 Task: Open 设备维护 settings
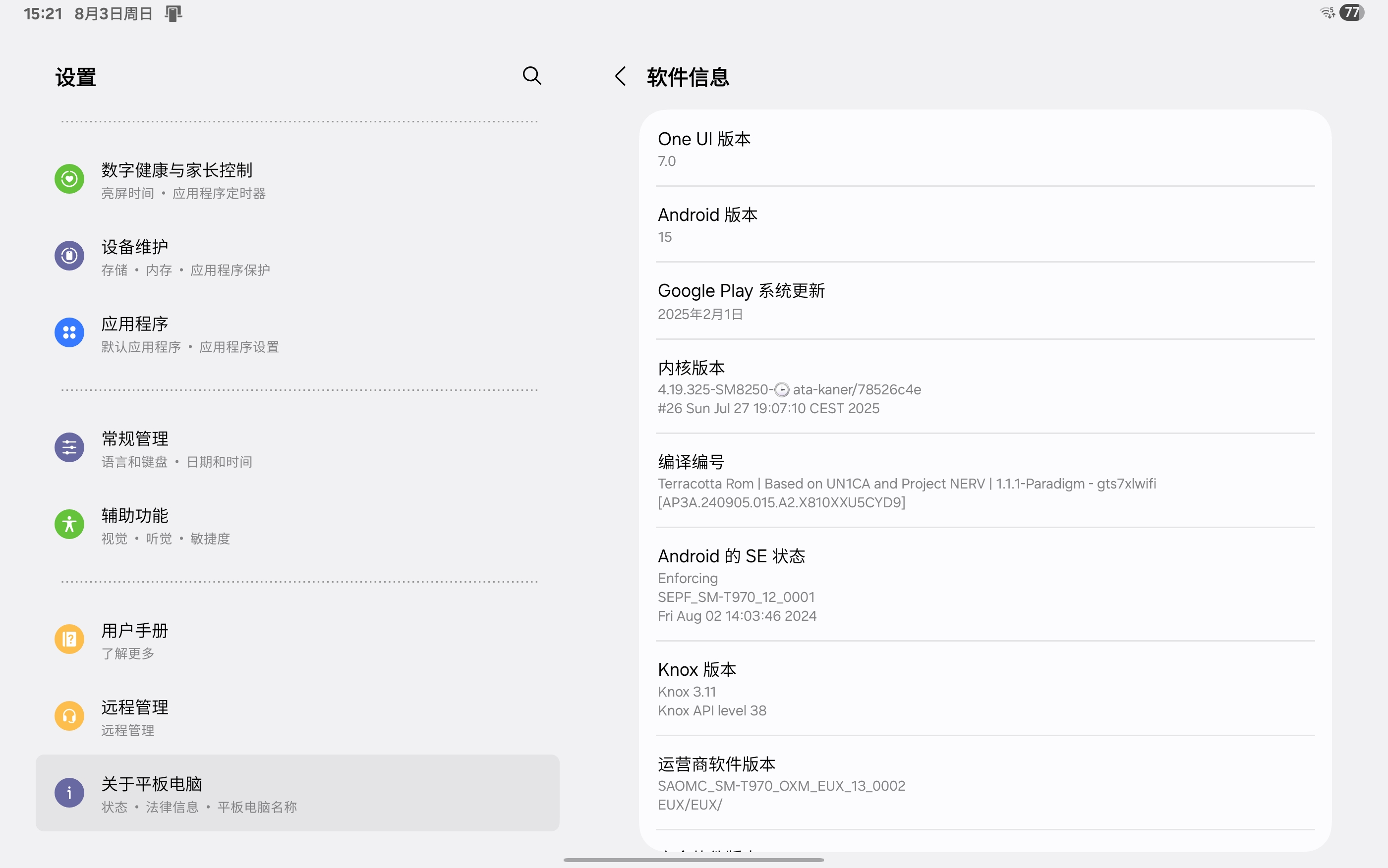click(297, 257)
